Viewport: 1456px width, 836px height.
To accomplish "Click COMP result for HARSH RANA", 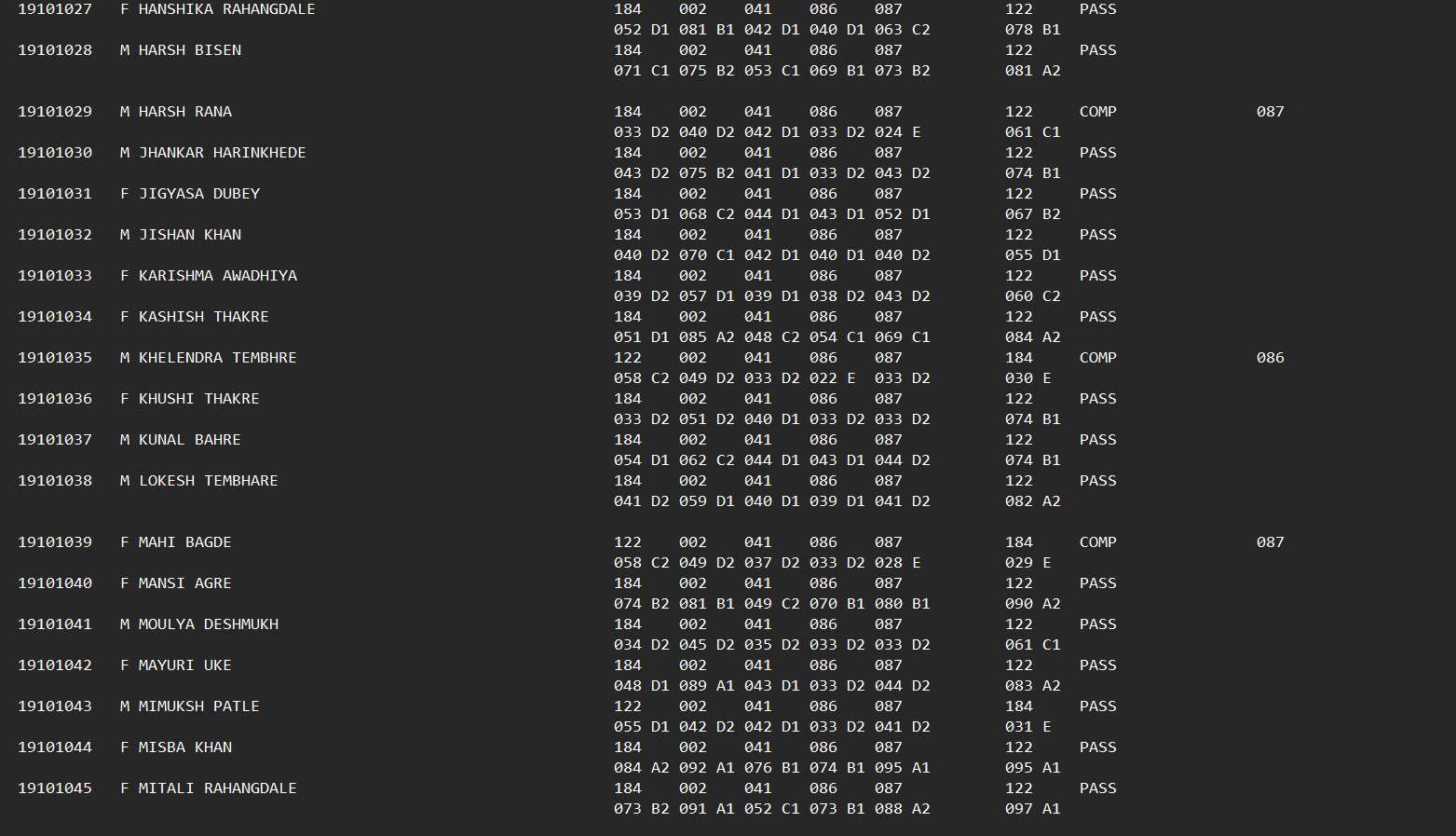I will pos(1098,112).
